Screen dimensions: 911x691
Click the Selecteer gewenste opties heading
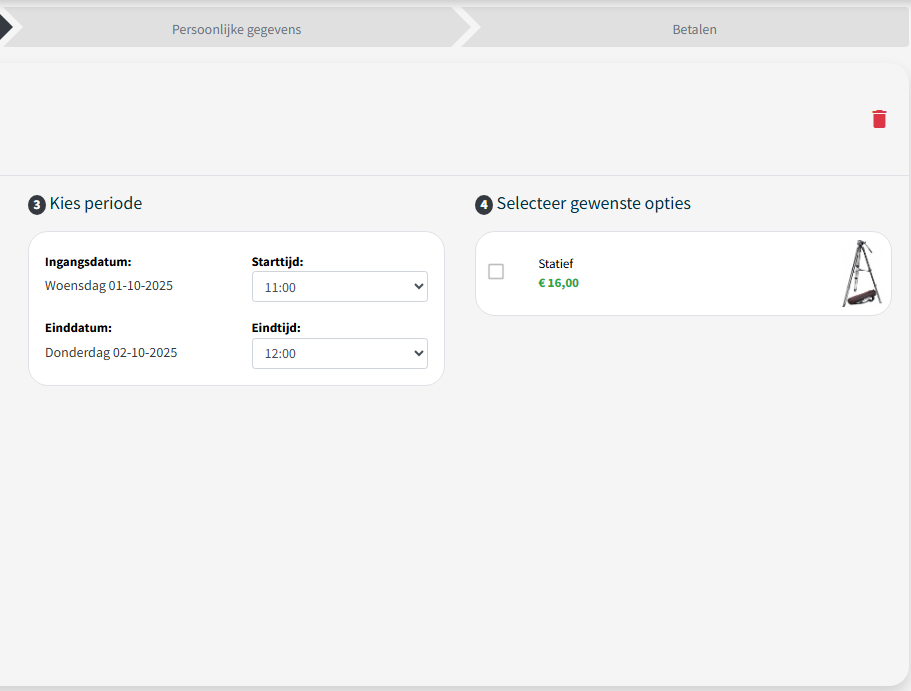(x=593, y=204)
